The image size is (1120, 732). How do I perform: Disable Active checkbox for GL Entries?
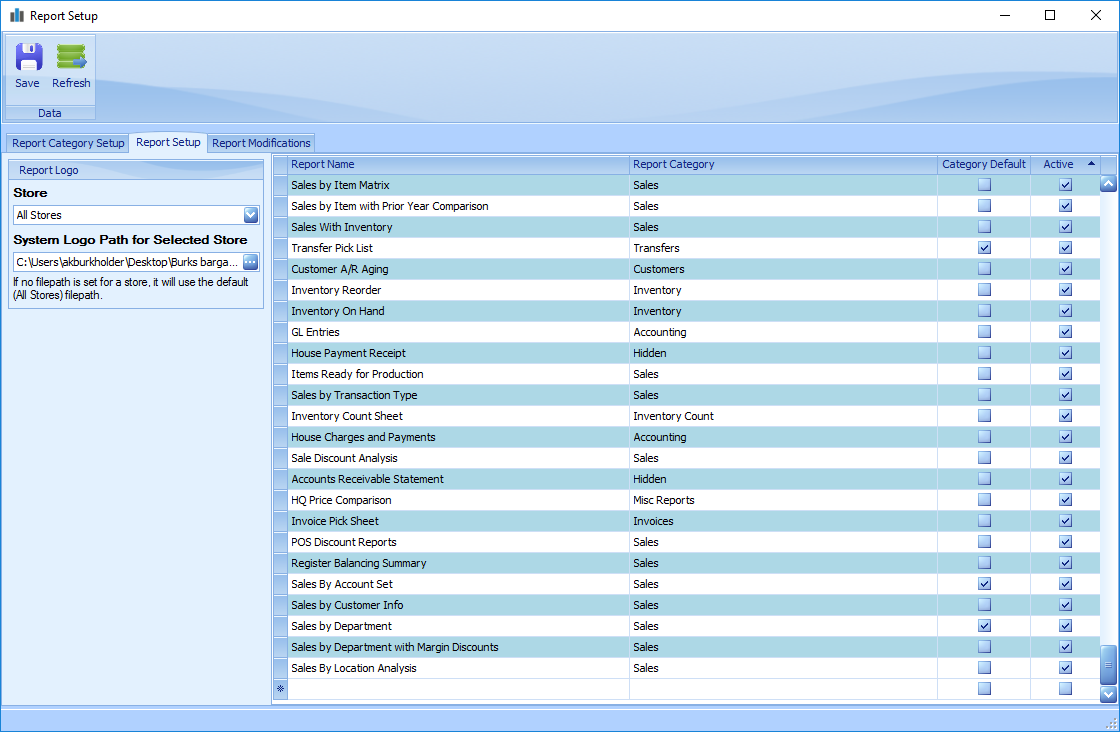click(x=1065, y=332)
